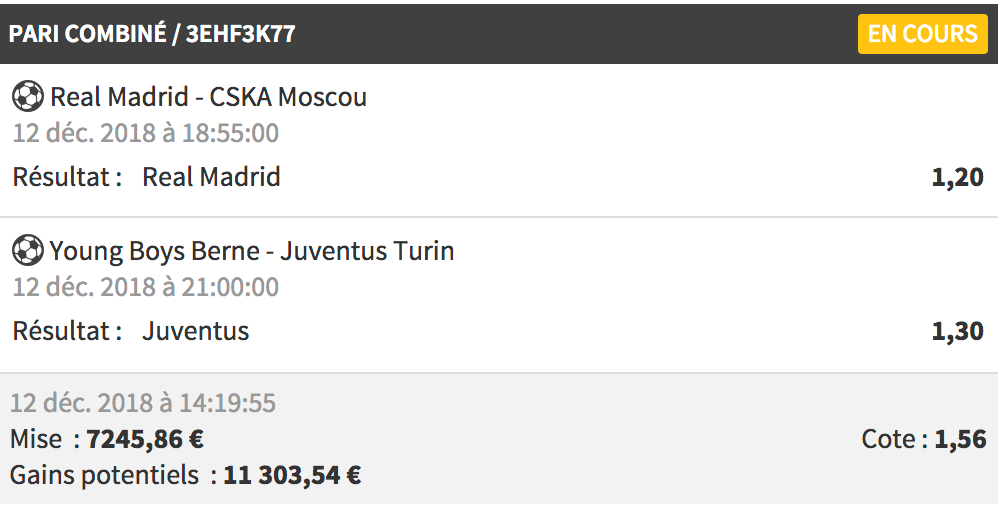Click the combined Cote value 1,56
Image resolution: width=998 pixels, height=506 pixels.
tap(960, 439)
